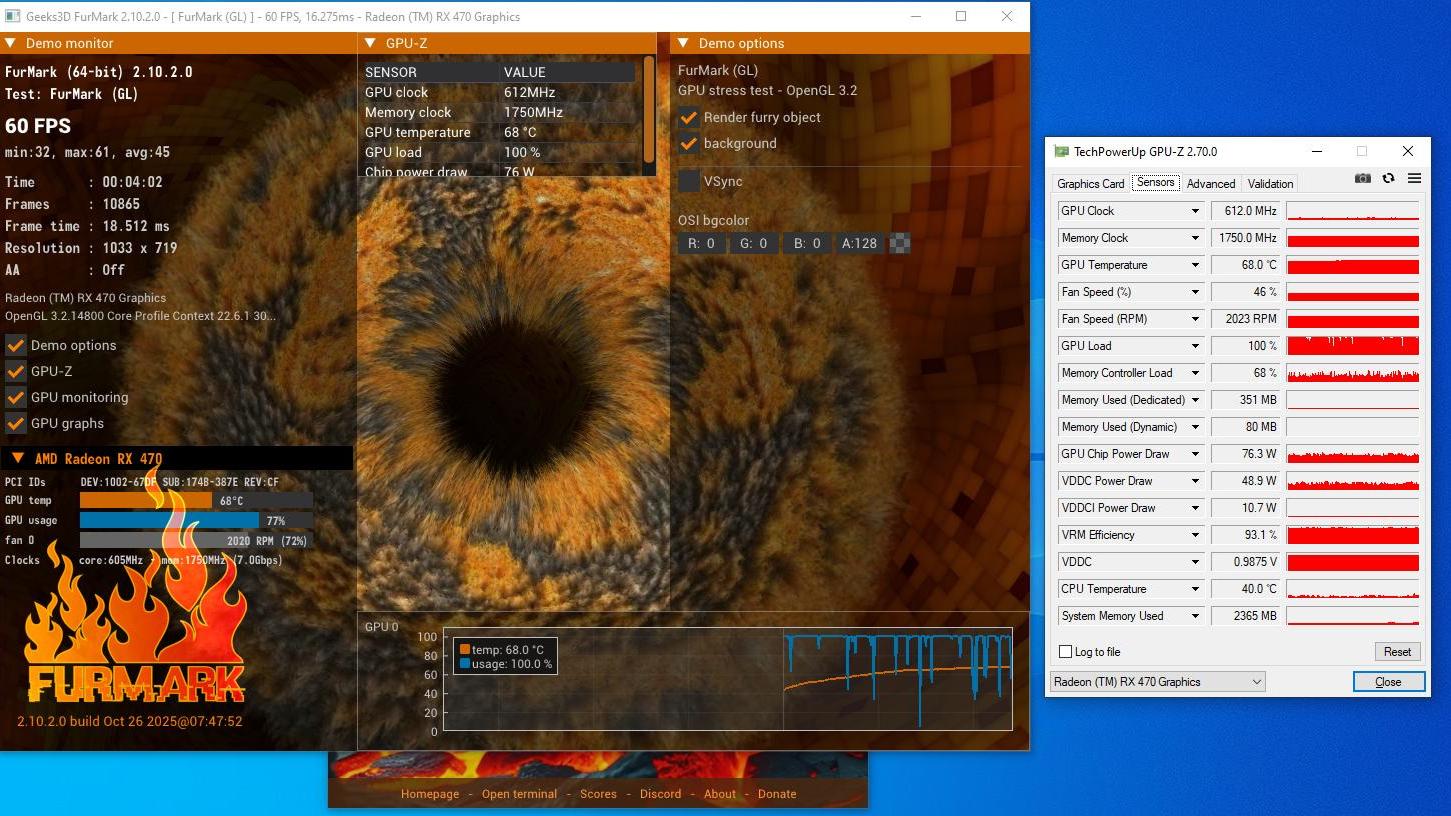Click the B: 0 color value field

tap(806, 243)
